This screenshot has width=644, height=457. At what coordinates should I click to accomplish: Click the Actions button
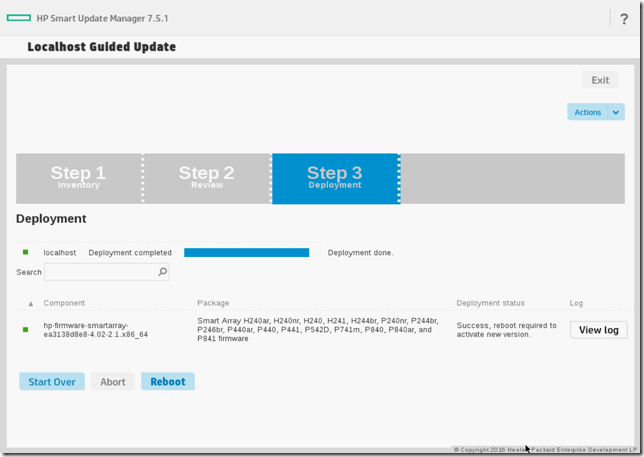click(x=587, y=112)
